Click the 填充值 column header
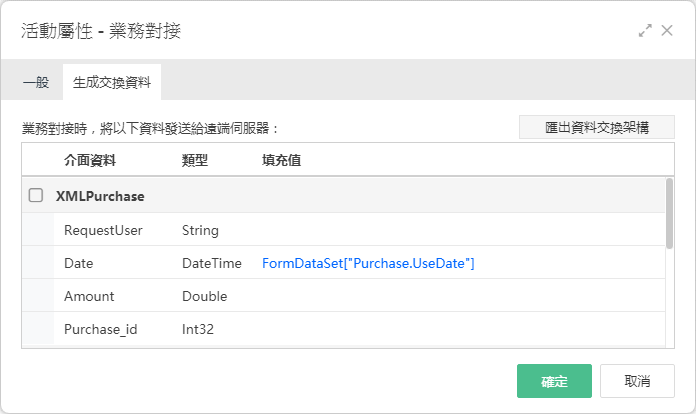 tap(281, 160)
